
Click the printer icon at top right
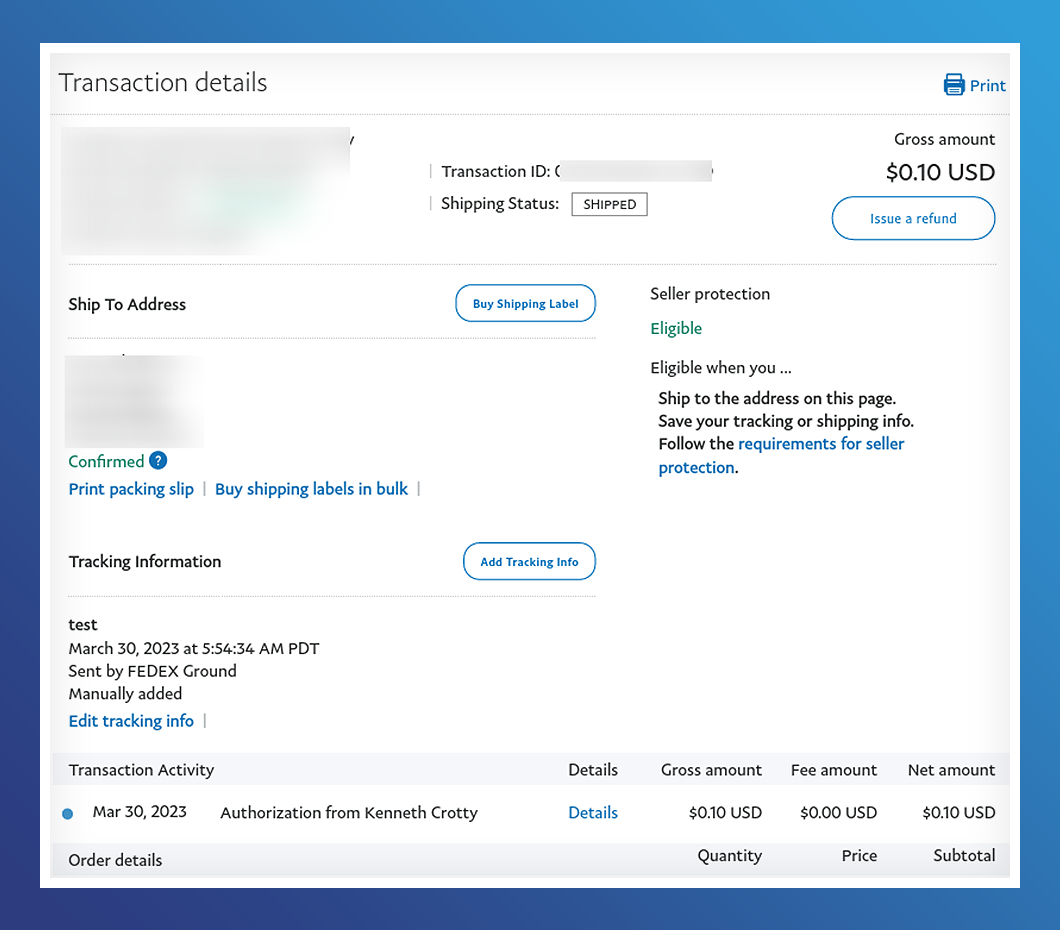tap(954, 85)
